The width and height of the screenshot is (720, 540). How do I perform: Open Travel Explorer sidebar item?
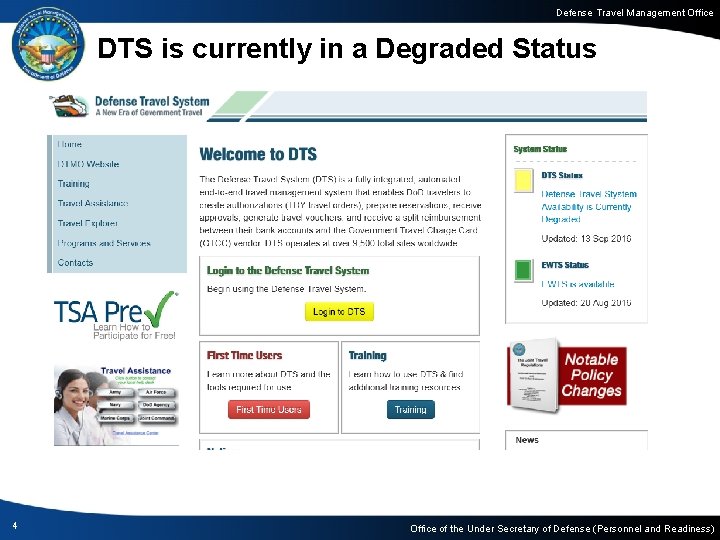[x=88, y=223]
